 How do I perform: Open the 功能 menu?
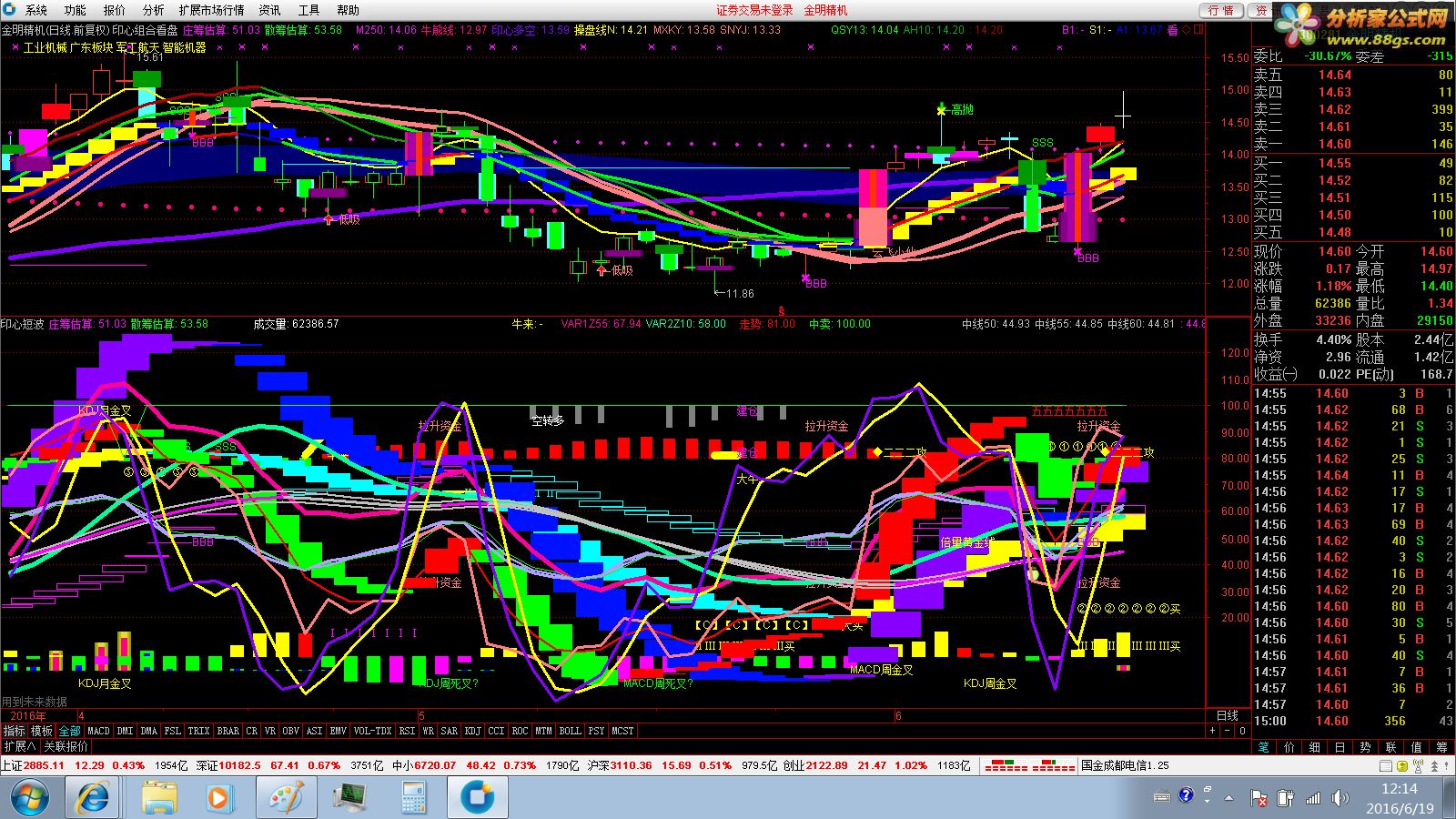(76, 10)
